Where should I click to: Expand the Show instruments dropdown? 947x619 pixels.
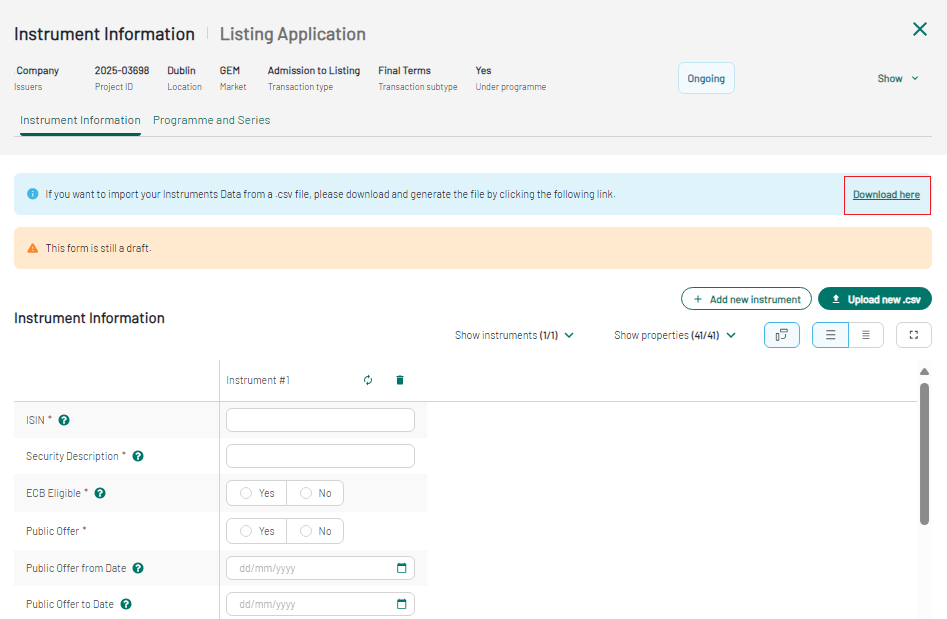[514, 335]
